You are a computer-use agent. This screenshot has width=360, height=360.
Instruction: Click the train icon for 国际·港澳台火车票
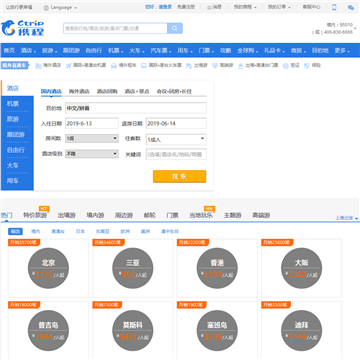144,66
